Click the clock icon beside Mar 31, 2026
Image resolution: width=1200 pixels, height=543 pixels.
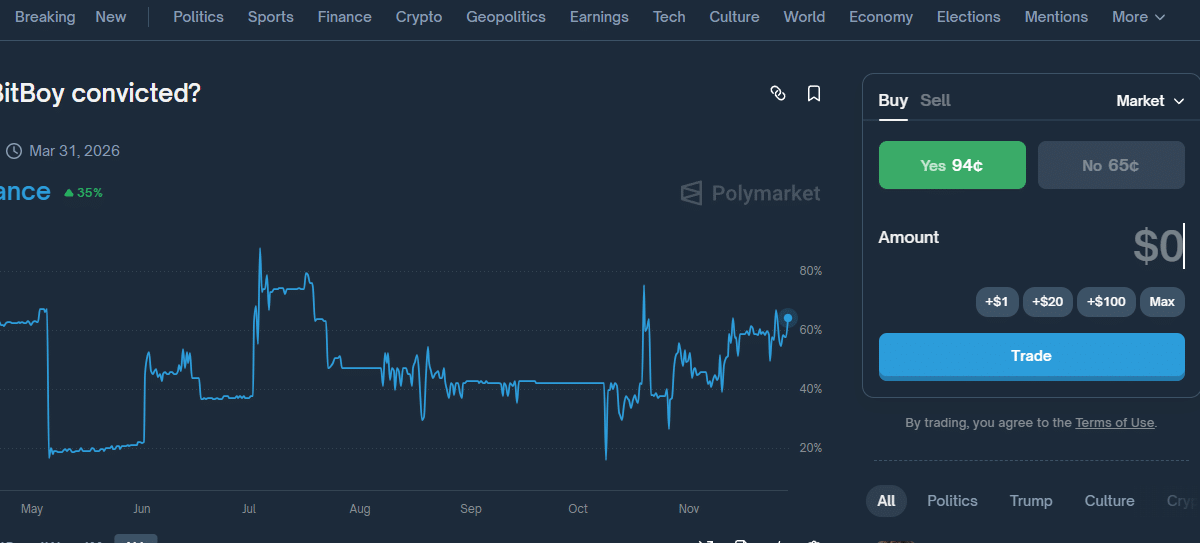(x=14, y=151)
